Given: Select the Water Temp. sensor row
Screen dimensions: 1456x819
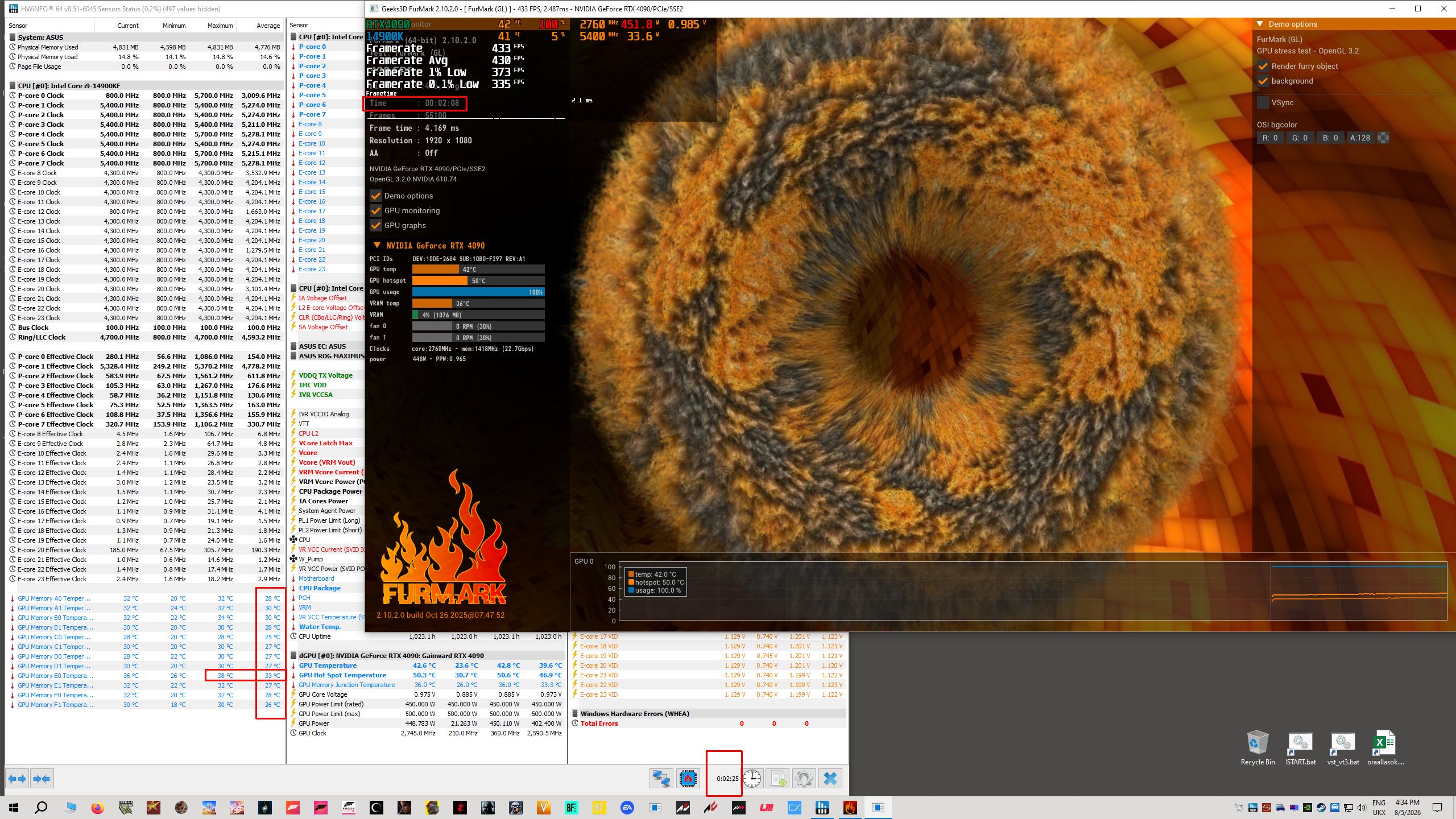Looking at the screenshot, I should [x=326, y=627].
